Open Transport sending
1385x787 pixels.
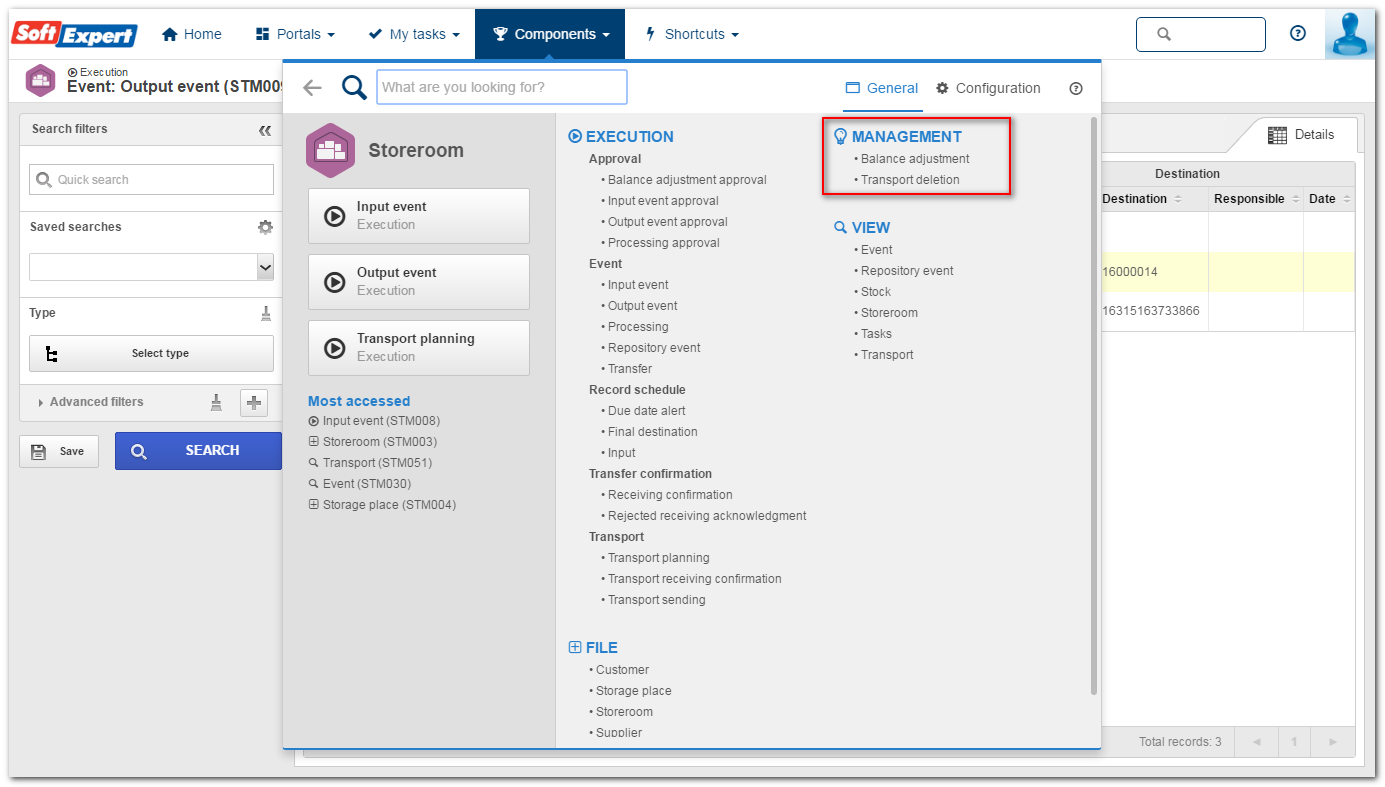point(657,600)
